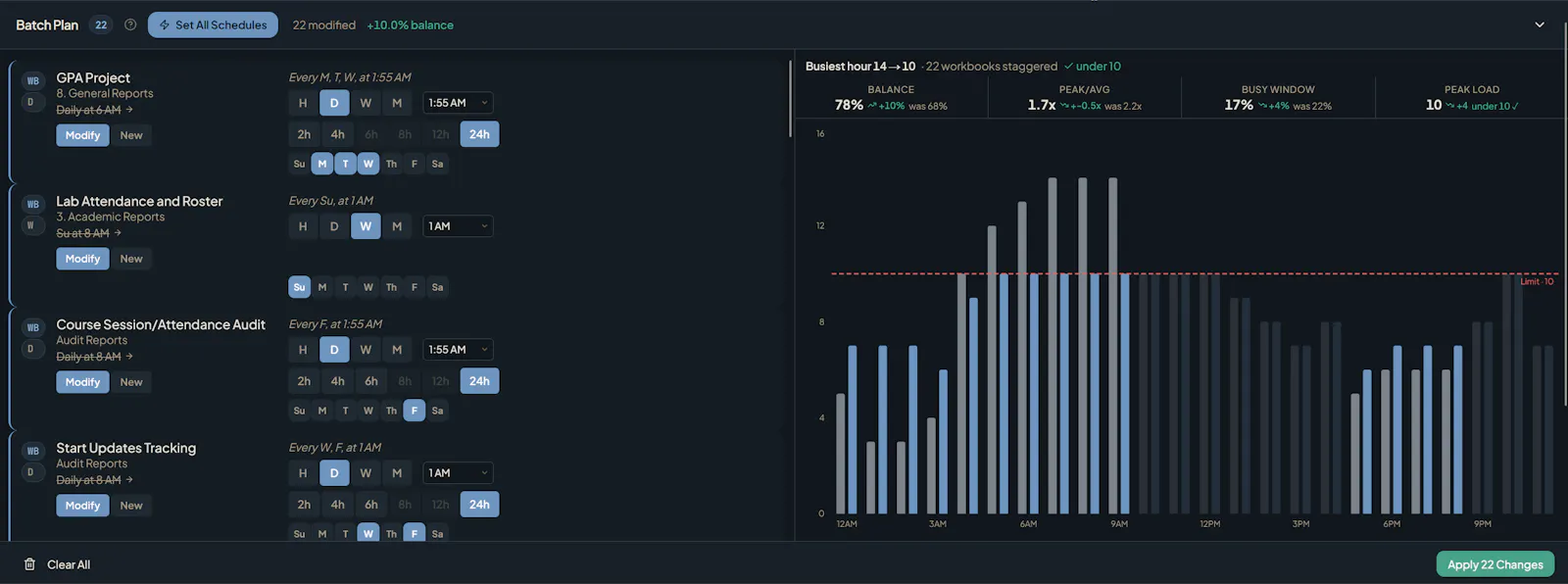Set Lab Attendance frequency to D (daily)
This screenshot has height=584, width=1568.
pos(334,226)
